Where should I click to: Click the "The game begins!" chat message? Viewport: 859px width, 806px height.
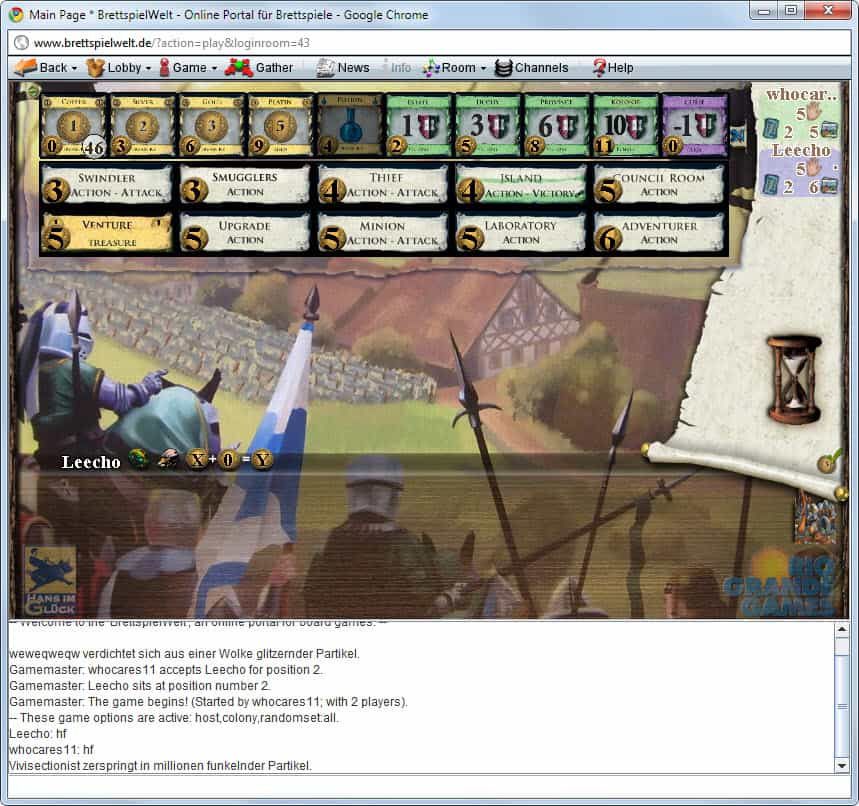(x=209, y=702)
